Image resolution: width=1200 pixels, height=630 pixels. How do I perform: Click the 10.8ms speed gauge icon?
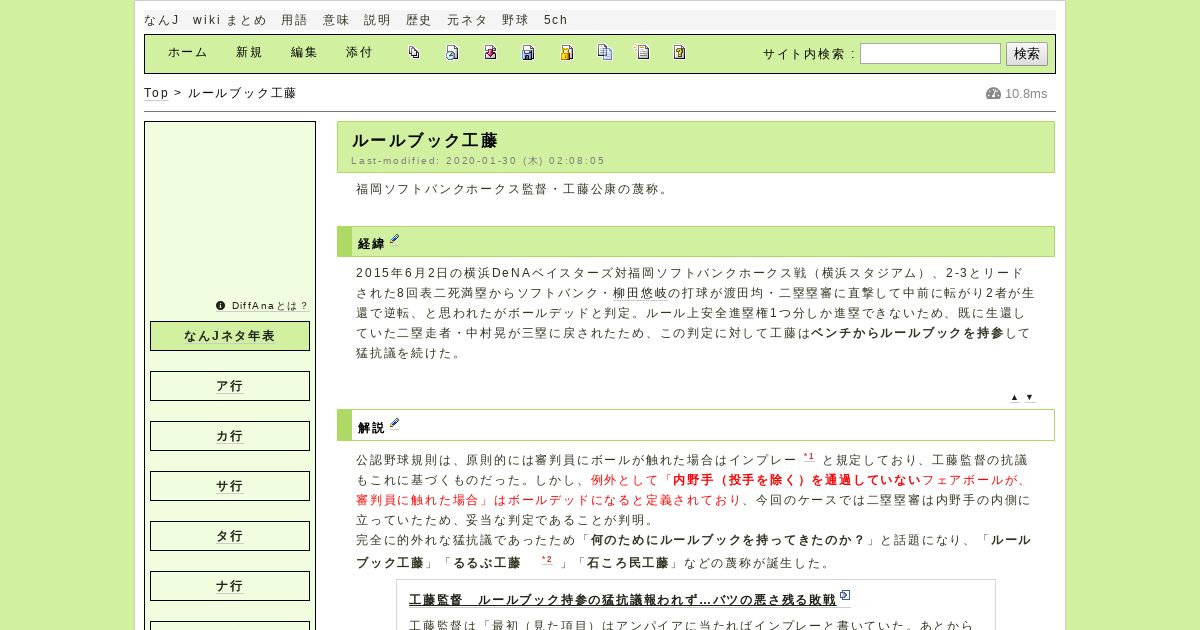click(x=993, y=93)
